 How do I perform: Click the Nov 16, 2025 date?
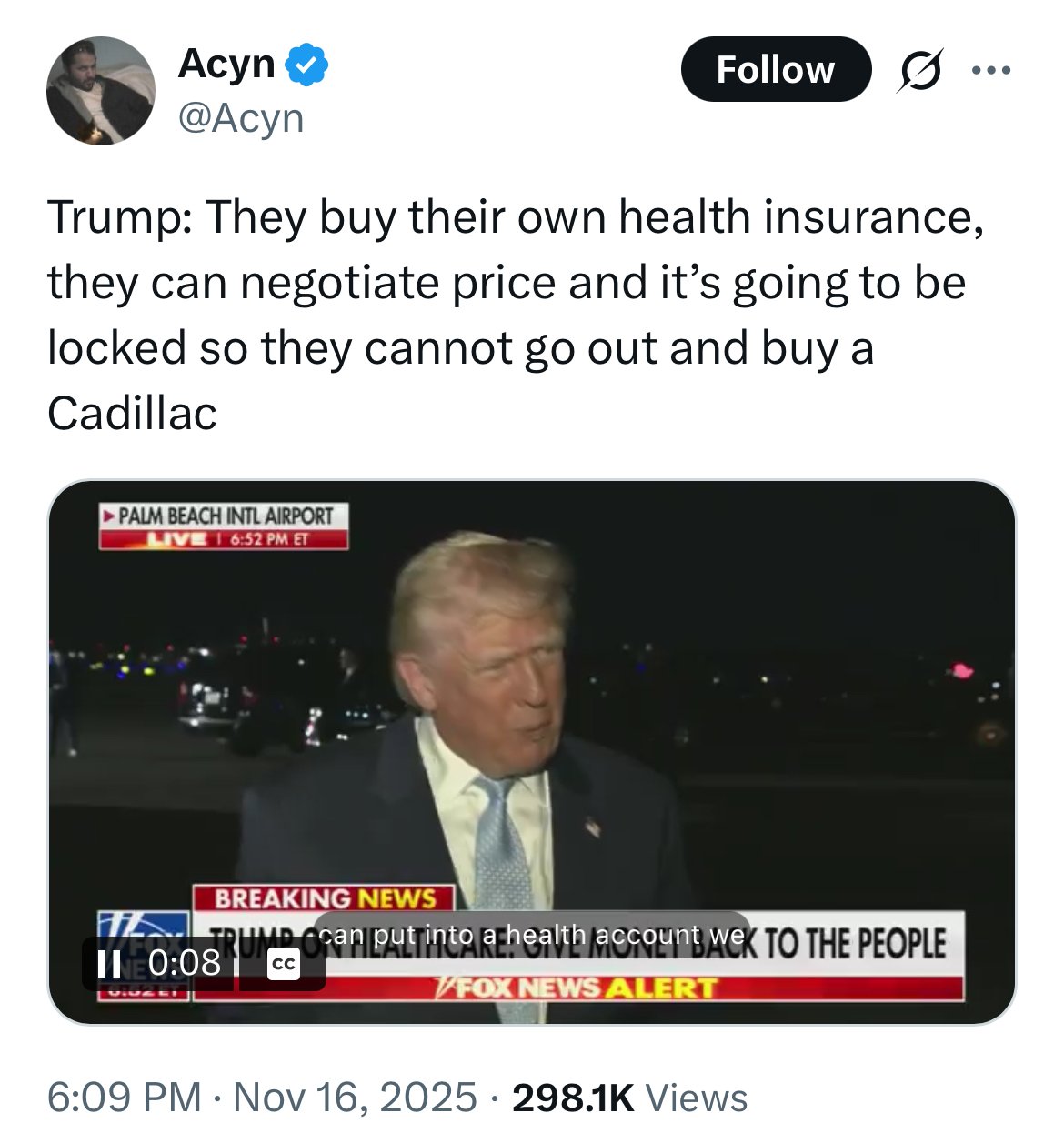point(355,1097)
